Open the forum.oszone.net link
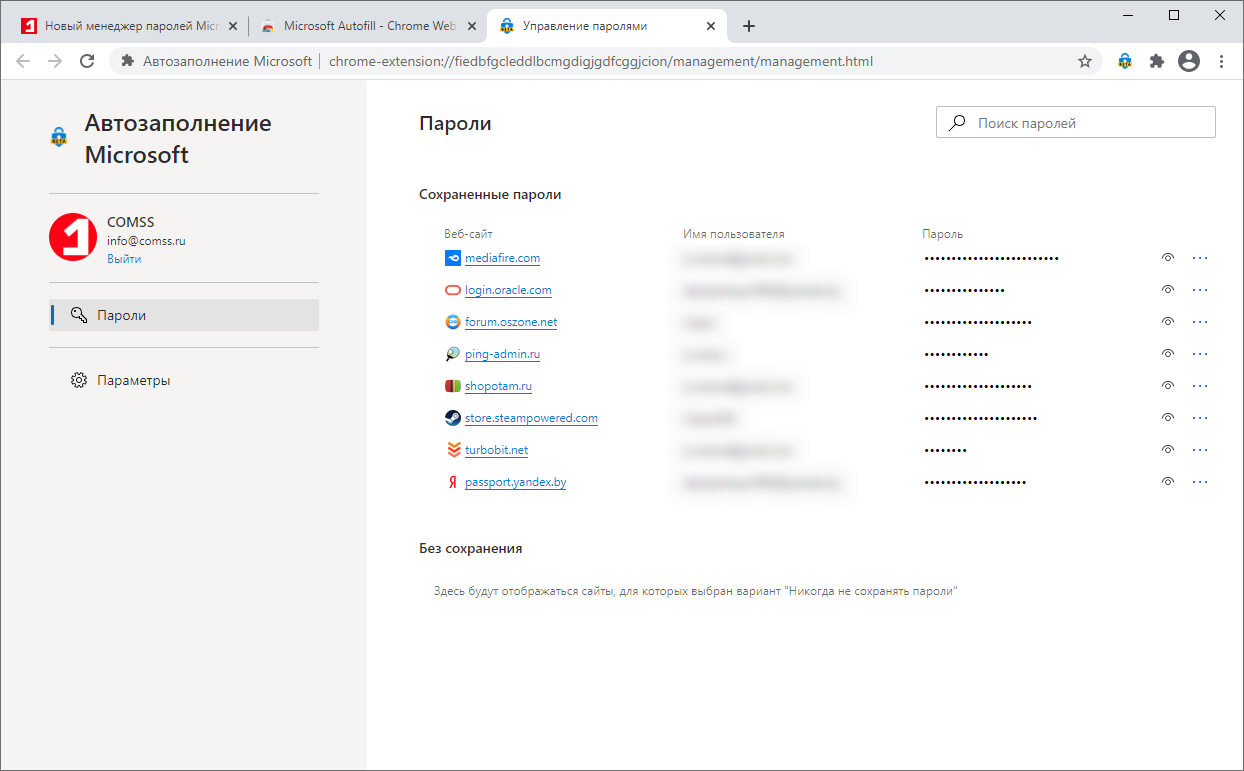 [511, 322]
